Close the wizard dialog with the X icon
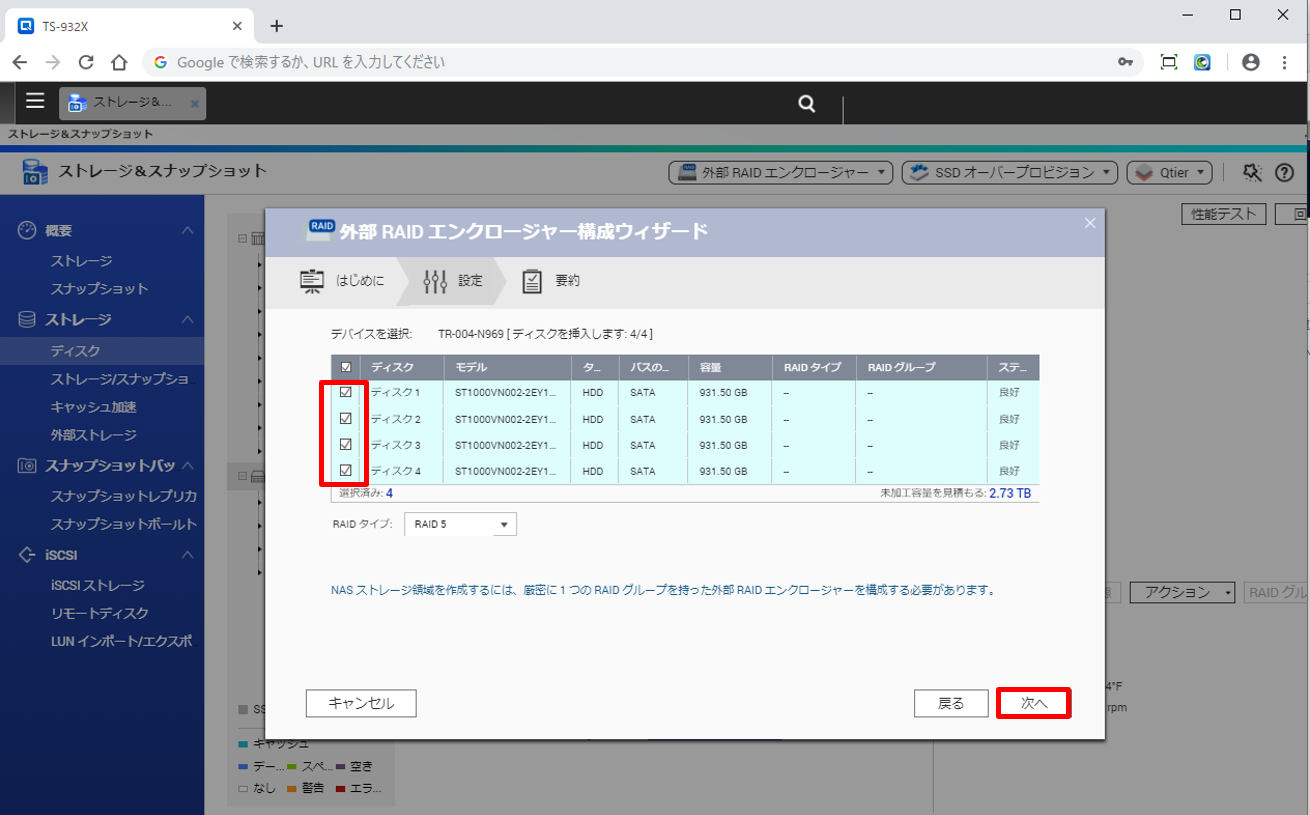Image resolution: width=1310 pixels, height=815 pixels. pos(1090,223)
